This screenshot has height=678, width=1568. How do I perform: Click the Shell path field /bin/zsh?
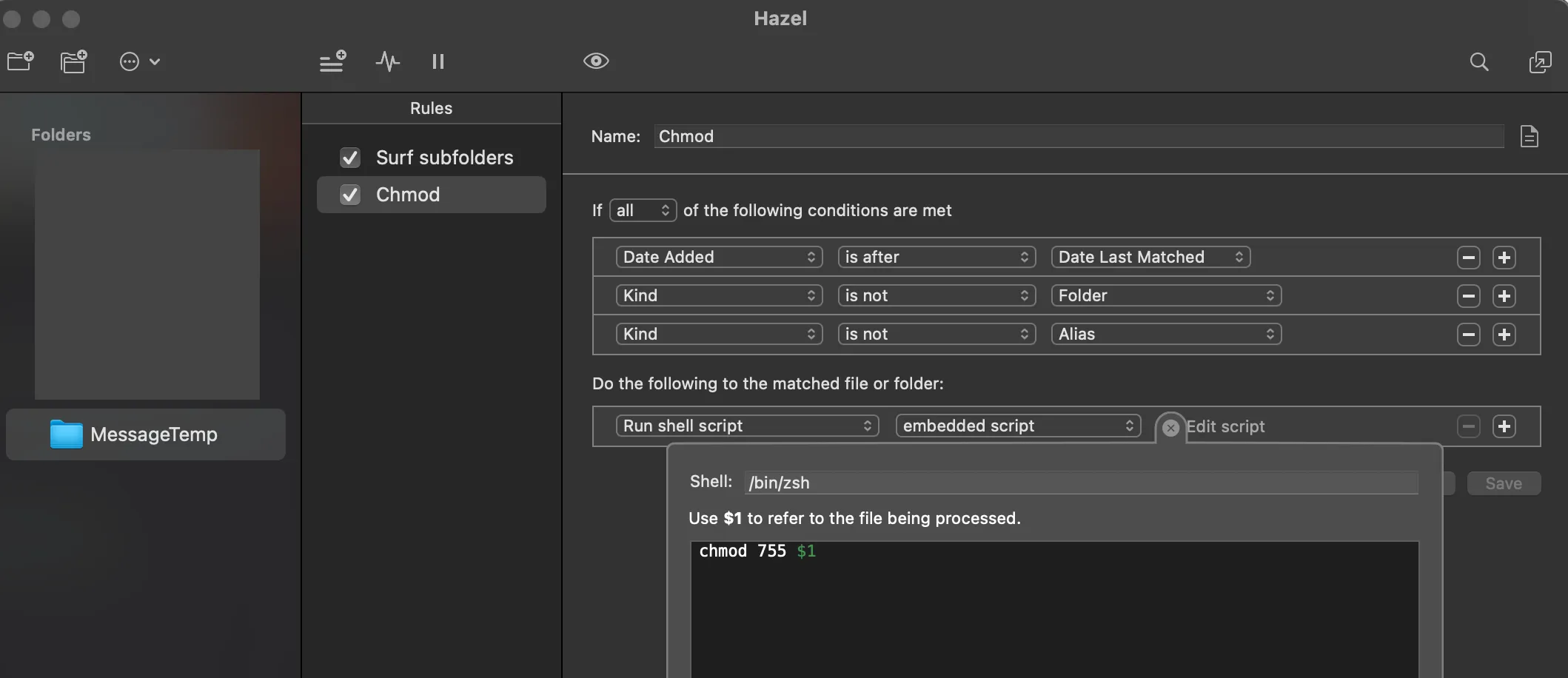click(x=1081, y=483)
